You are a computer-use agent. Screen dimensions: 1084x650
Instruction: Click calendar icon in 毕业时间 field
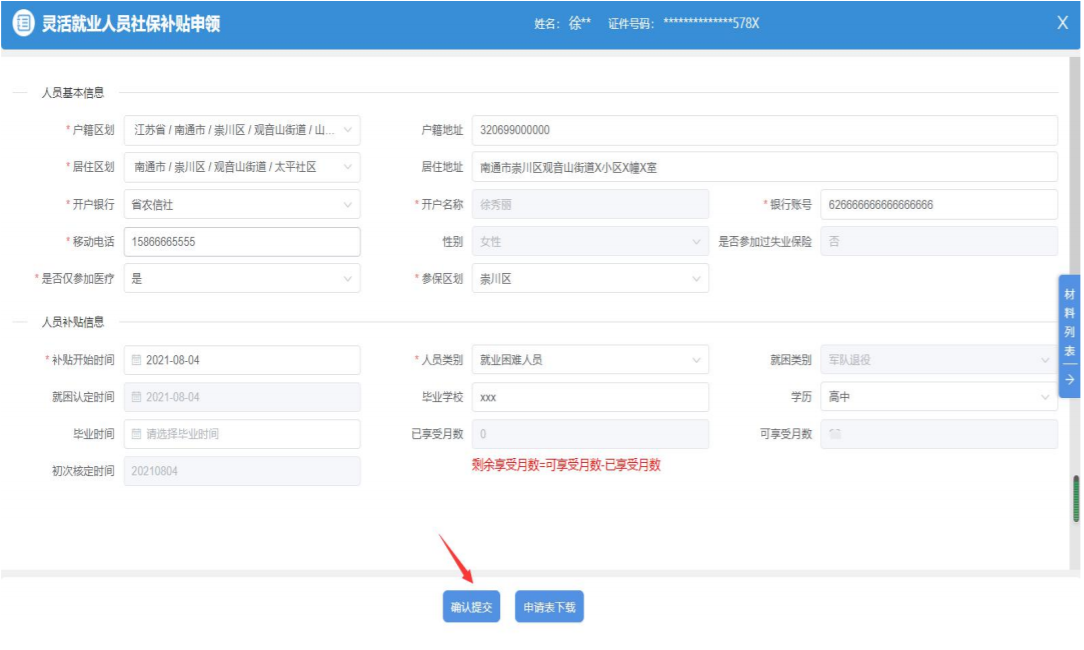pos(136,434)
